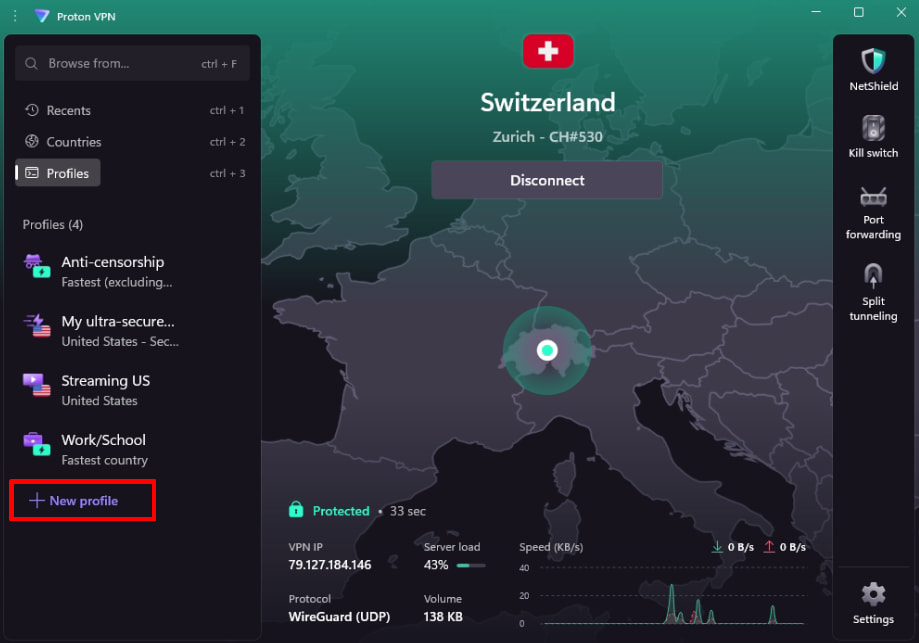
Task: Click the ctrl + F shortcut hint
Action: coord(219,63)
